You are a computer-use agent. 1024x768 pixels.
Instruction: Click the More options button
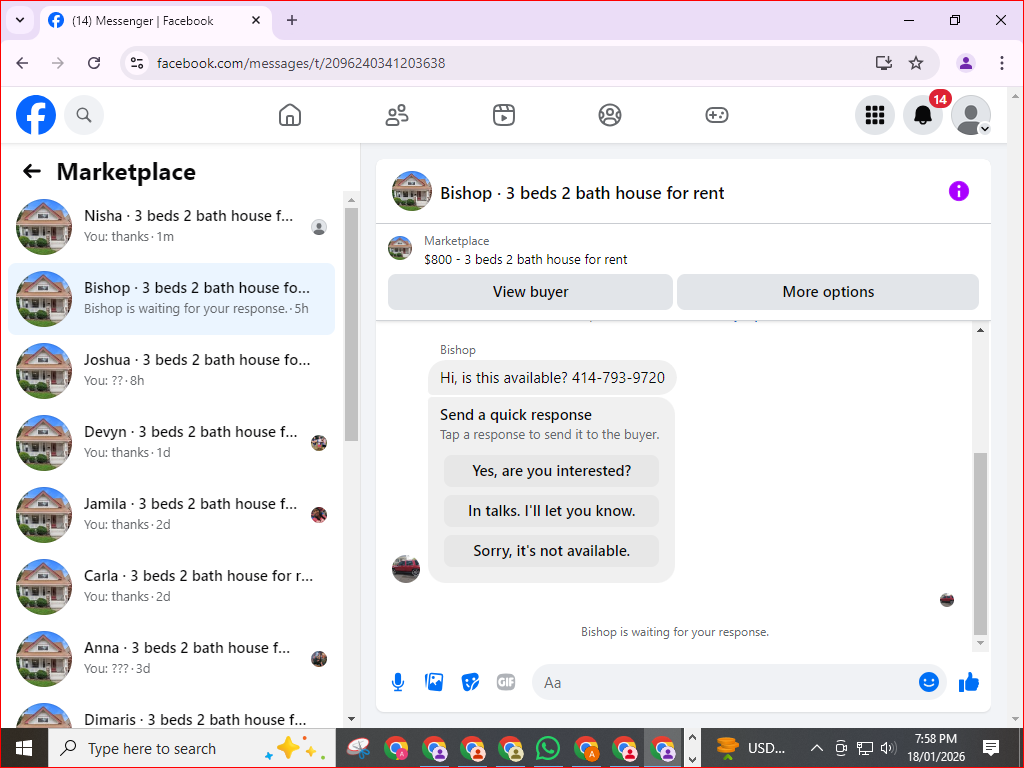tap(828, 292)
